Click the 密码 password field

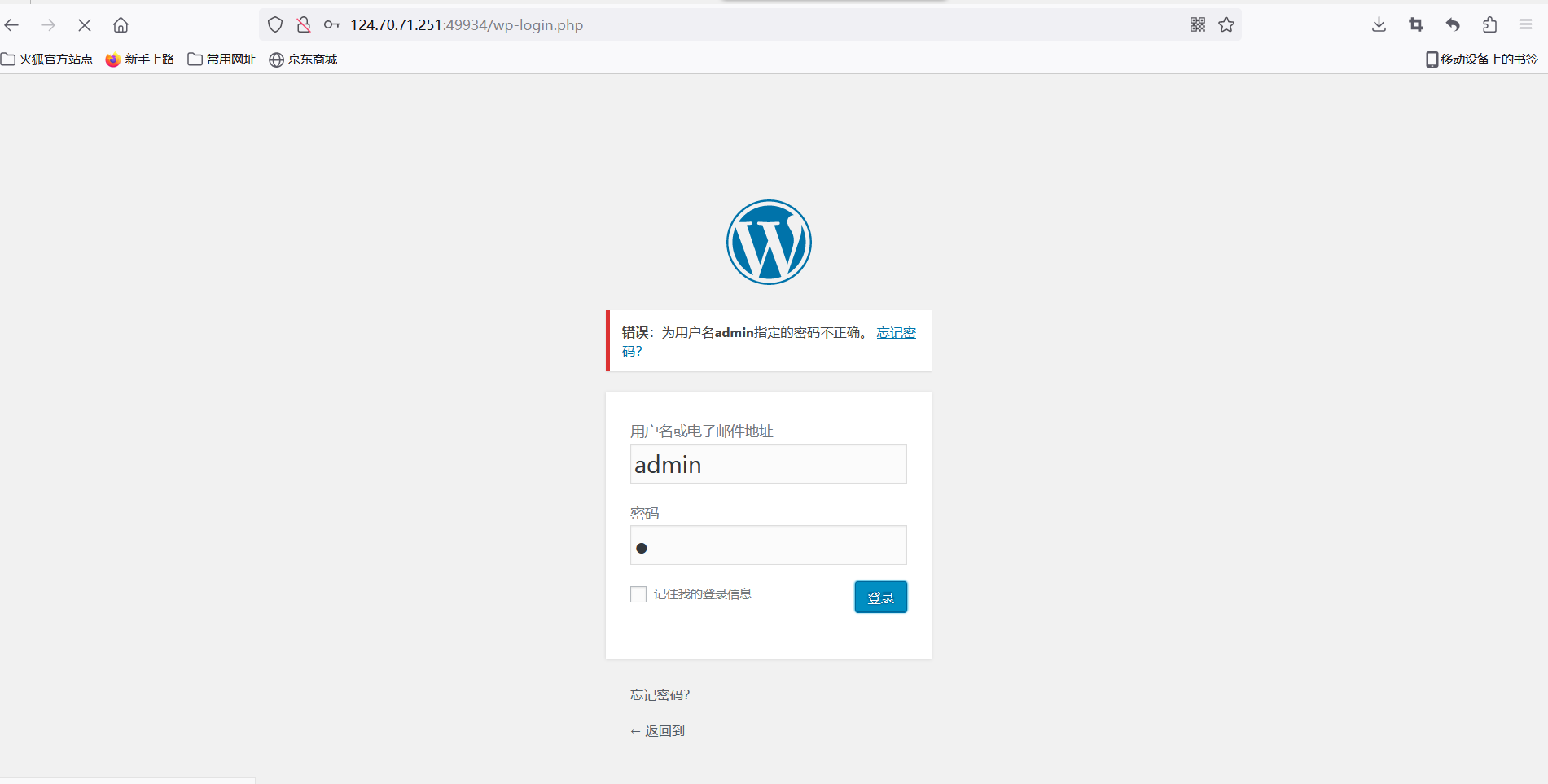768,545
